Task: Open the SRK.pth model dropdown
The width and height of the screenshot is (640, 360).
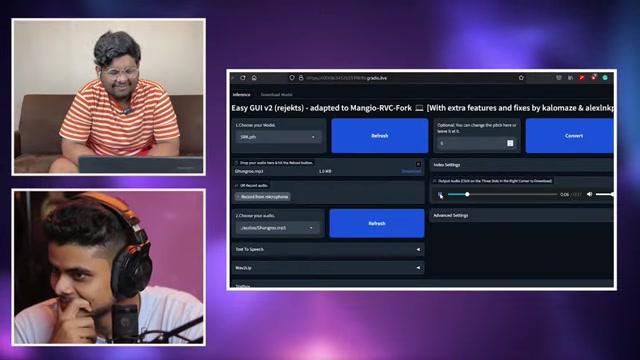Action: [x=278, y=137]
